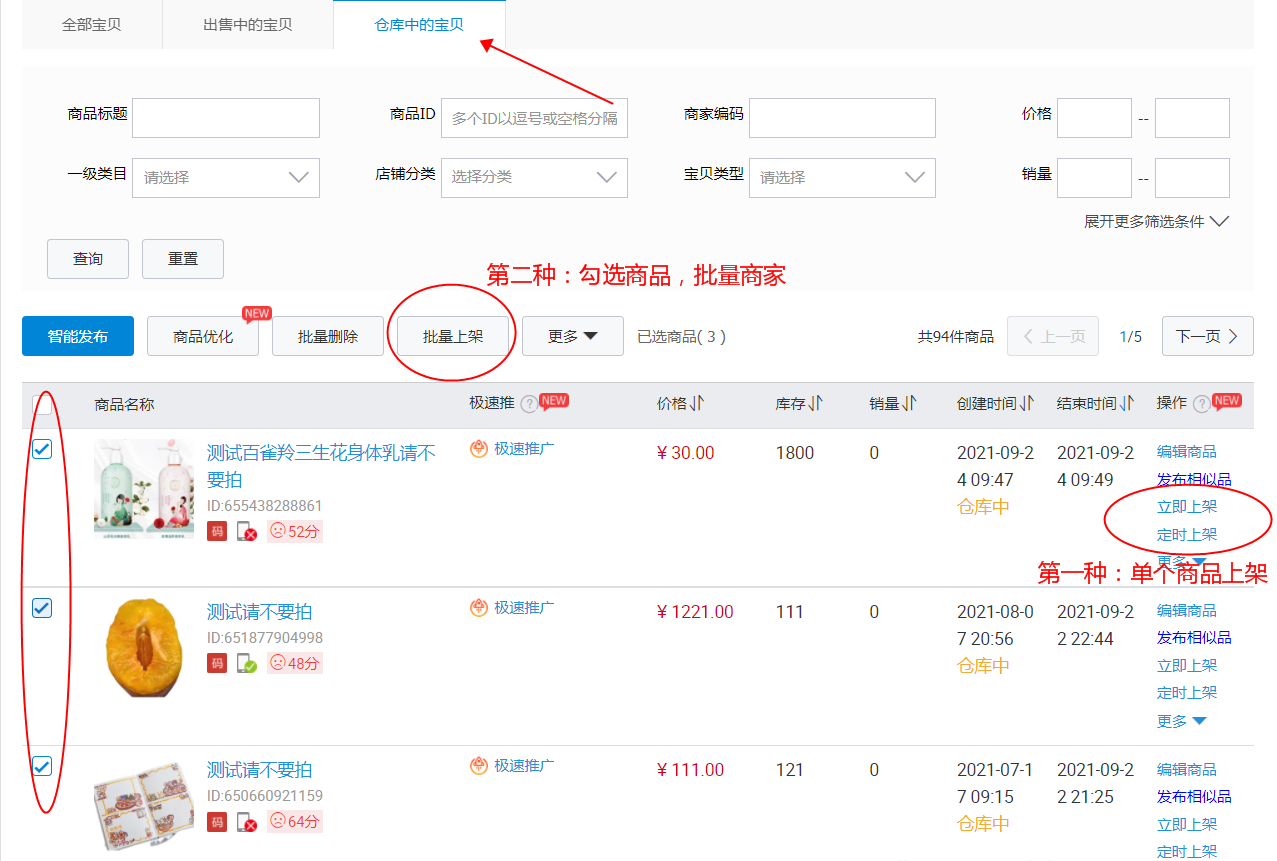This screenshot has width=1277, height=861.
Task: Open the 全部宝贝 tab
Action: pyautogui.click(x=92, y=24)
